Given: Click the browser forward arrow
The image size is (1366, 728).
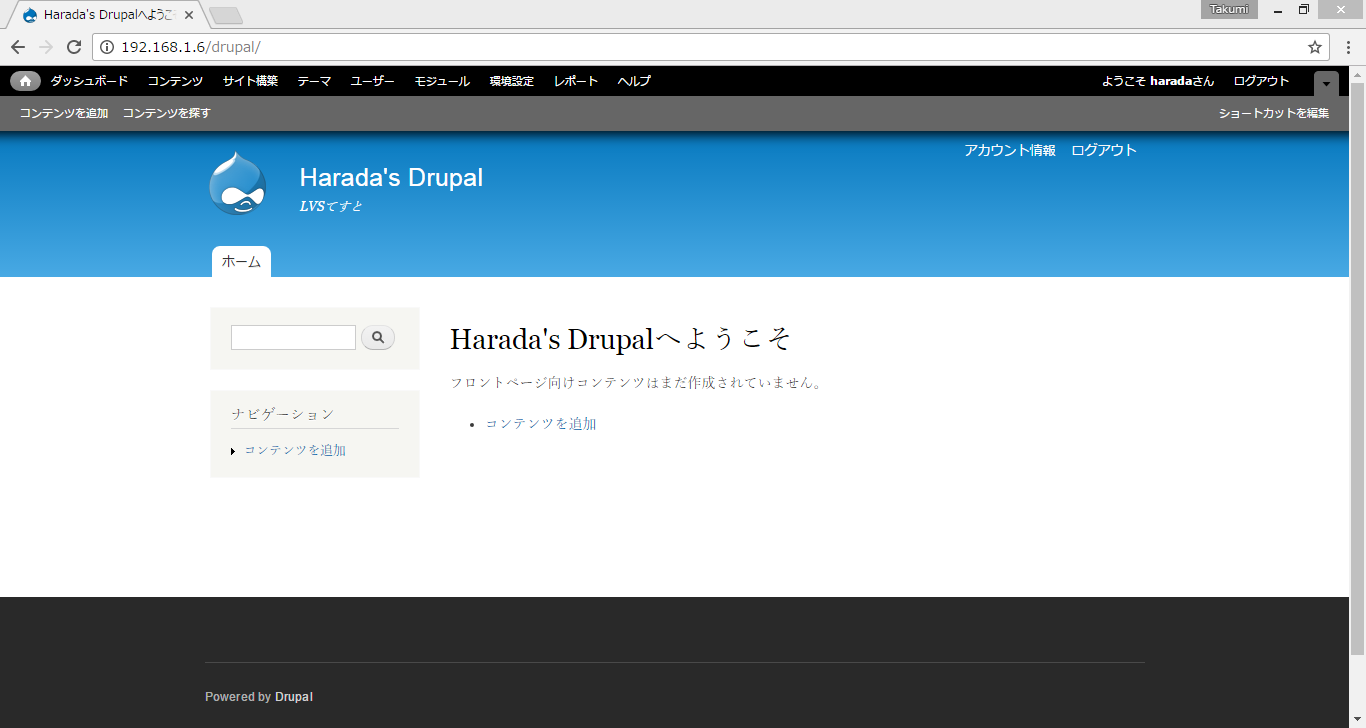Looking at the screenshot, I should coord(46,47).
